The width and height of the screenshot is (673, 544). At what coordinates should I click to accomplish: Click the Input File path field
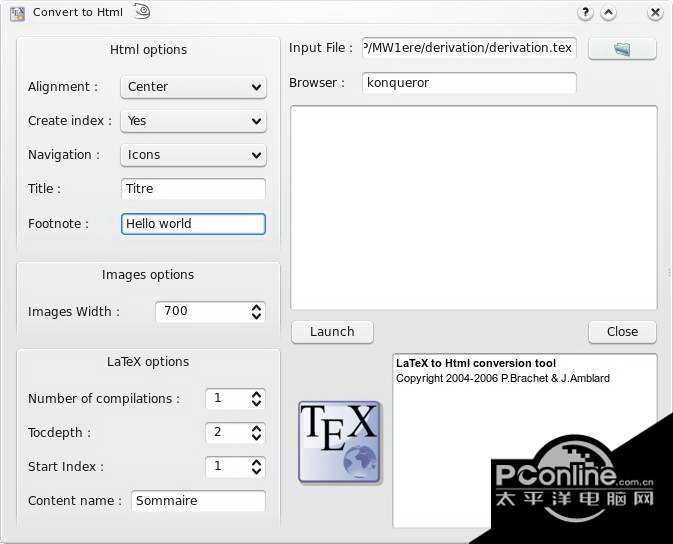point(469,48)
